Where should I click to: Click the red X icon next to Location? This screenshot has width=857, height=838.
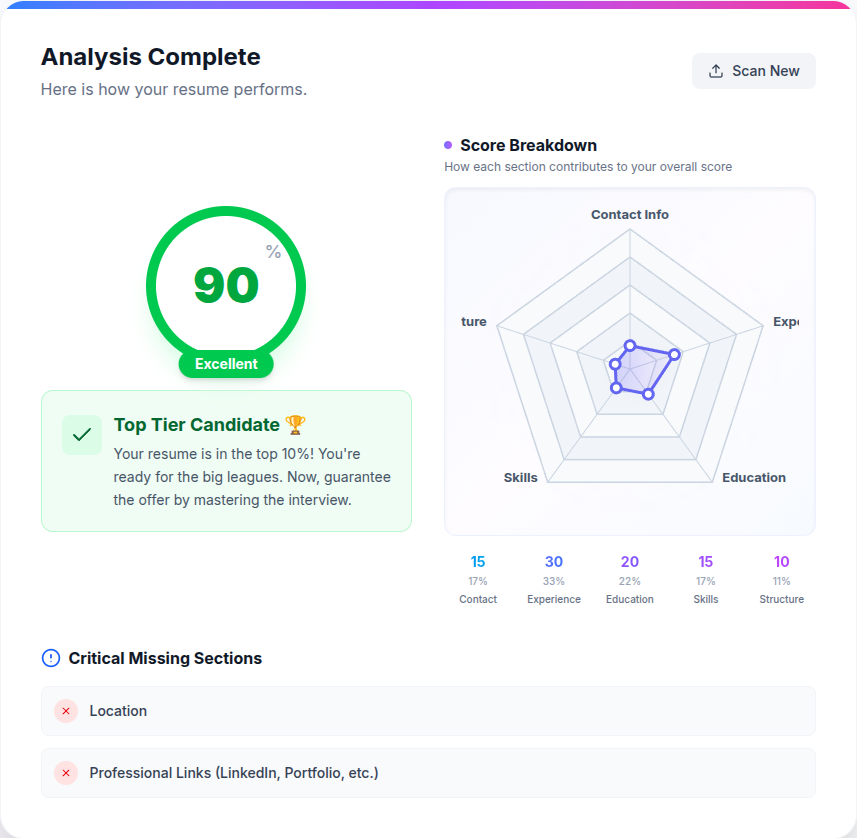coord(66,711)
